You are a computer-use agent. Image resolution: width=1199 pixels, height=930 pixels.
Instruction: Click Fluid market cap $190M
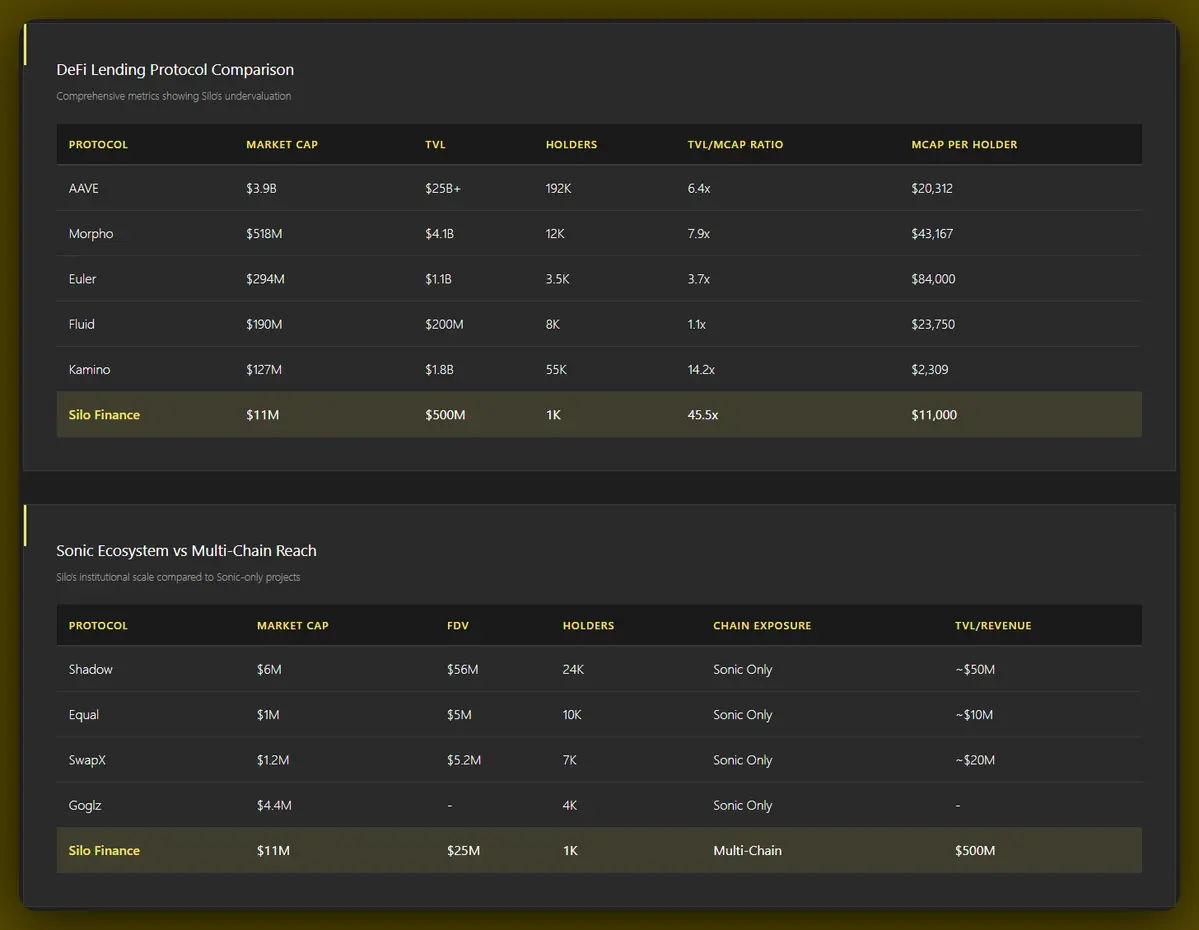click(x=264, y=324)
